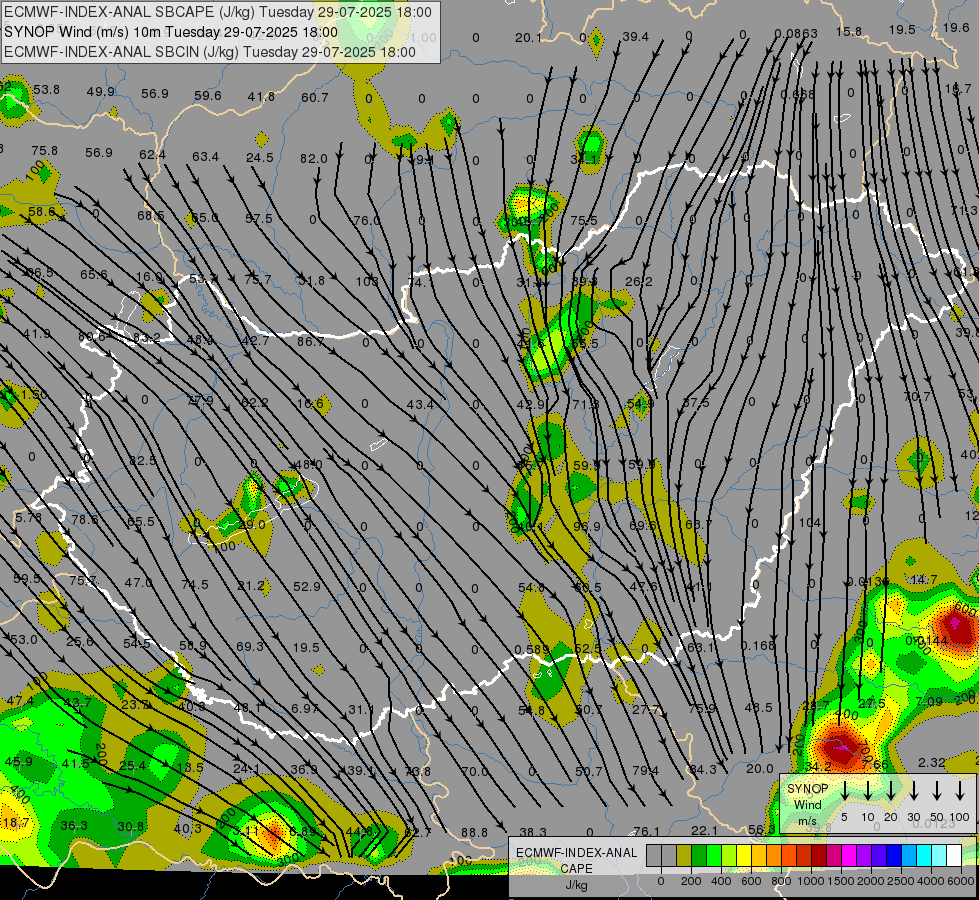The height and width of the screenshot is (900, 979).
Task: Click the wind legend arrow above the 30 label
Action: (913, 791)
